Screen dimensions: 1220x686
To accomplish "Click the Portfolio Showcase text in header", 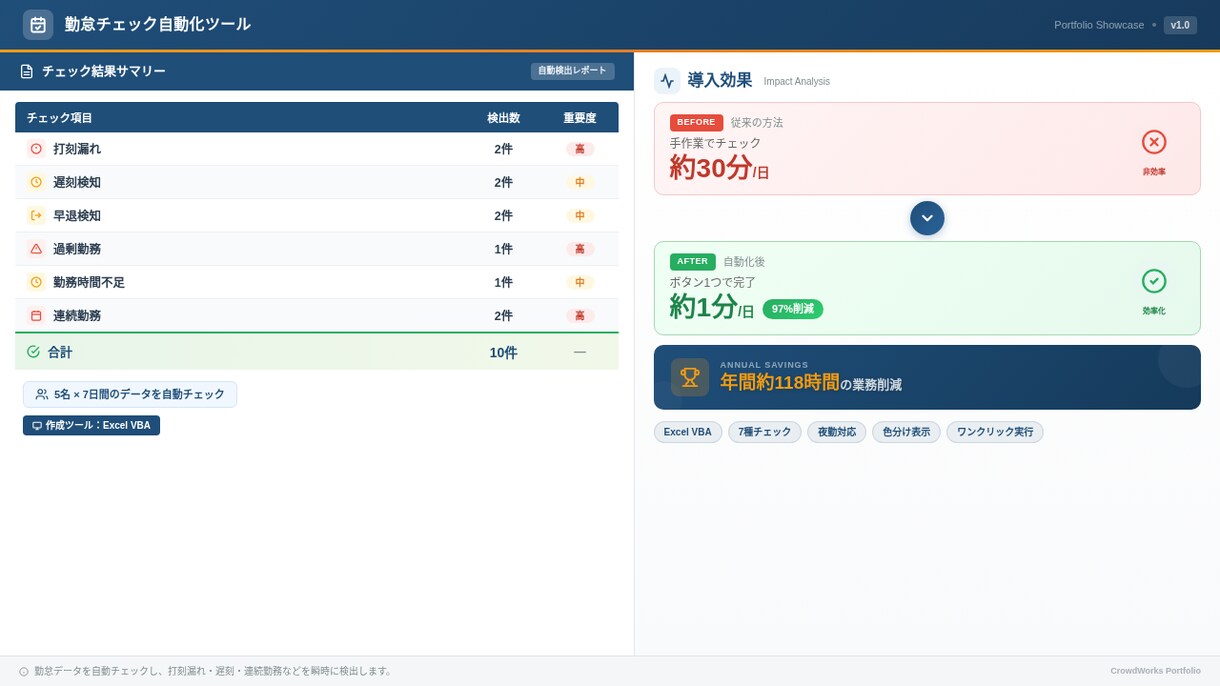I will [1099, 25].
